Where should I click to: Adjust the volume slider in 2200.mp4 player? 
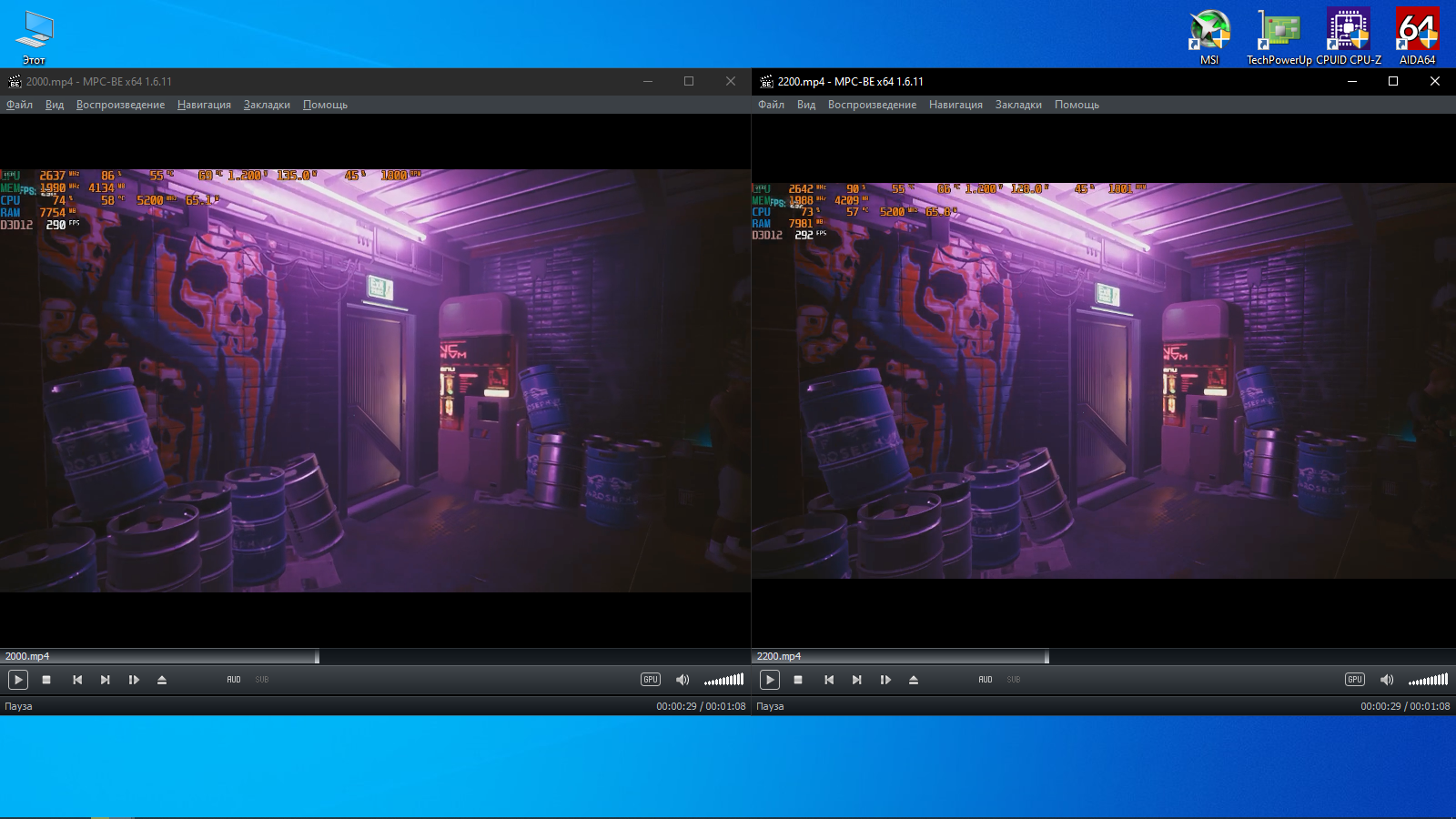[x=1429, y=680]
